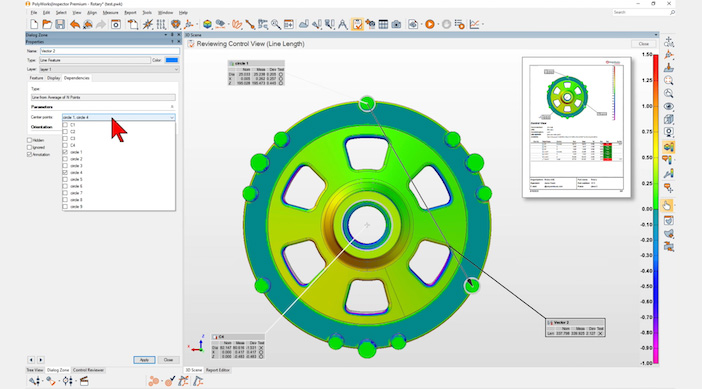Click the color map cube icon
Viewport: 702px width, 389px height.
[207, 24]
